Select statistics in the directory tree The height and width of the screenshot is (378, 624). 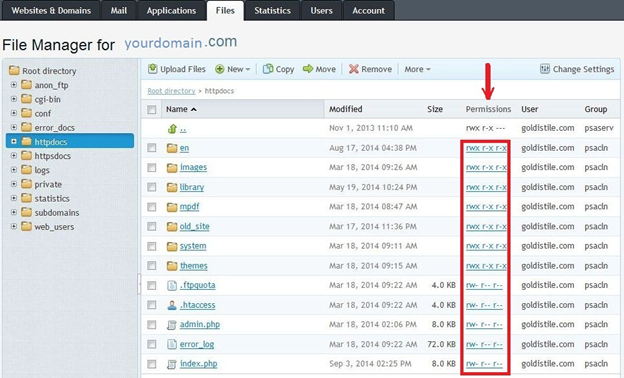52,198
